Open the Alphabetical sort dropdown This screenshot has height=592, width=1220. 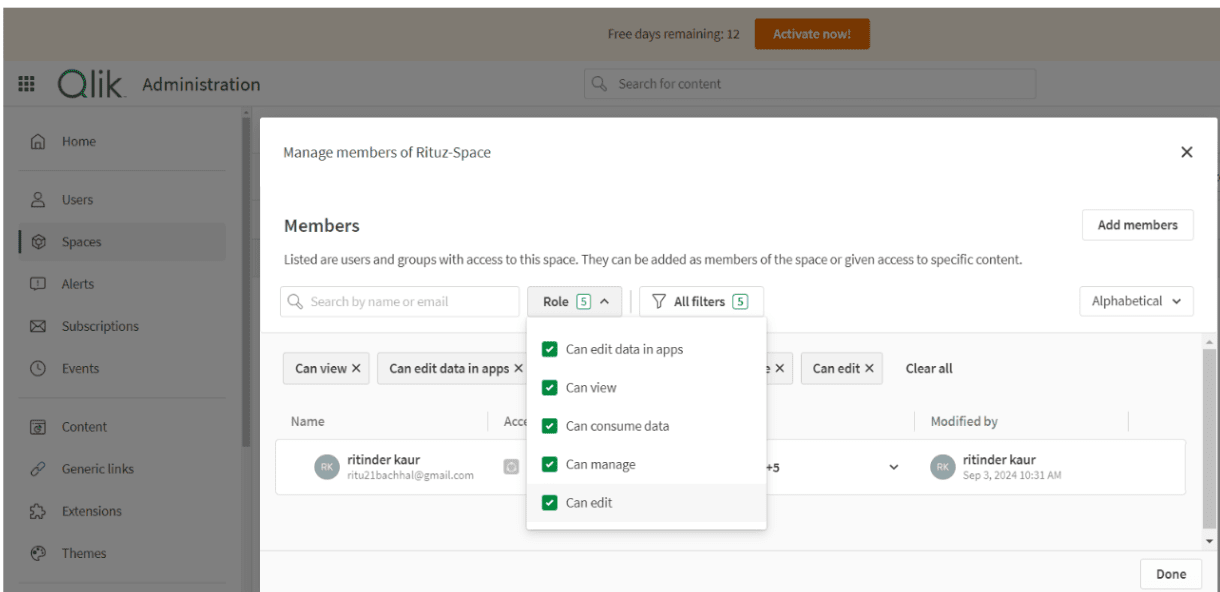[1136, 301]
